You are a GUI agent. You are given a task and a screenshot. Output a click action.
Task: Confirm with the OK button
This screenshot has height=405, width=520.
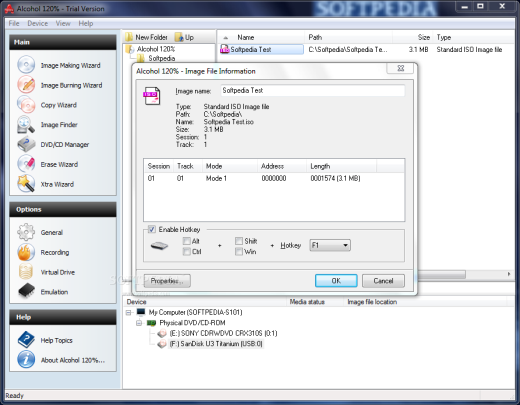(x=336, y=281)
